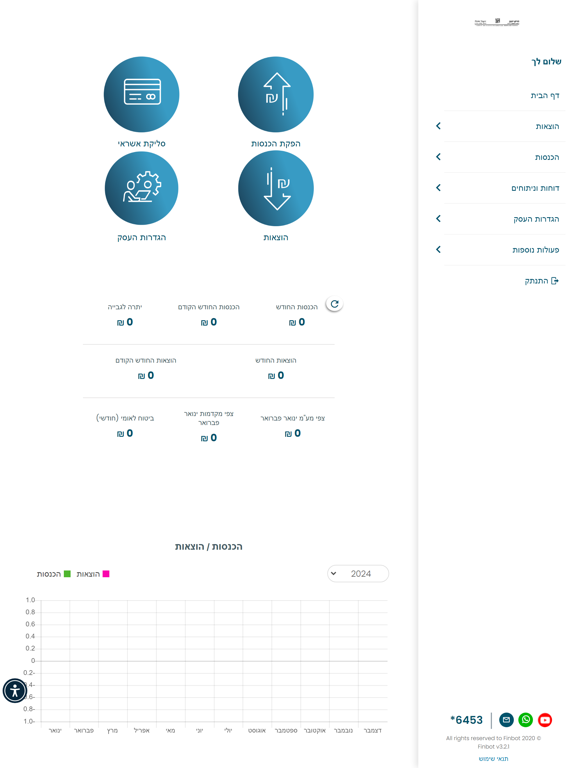Click the logout icon beside התנתק
Image resolution: width=576 pixels, height=768 pixels.
[x=555, y=281]
